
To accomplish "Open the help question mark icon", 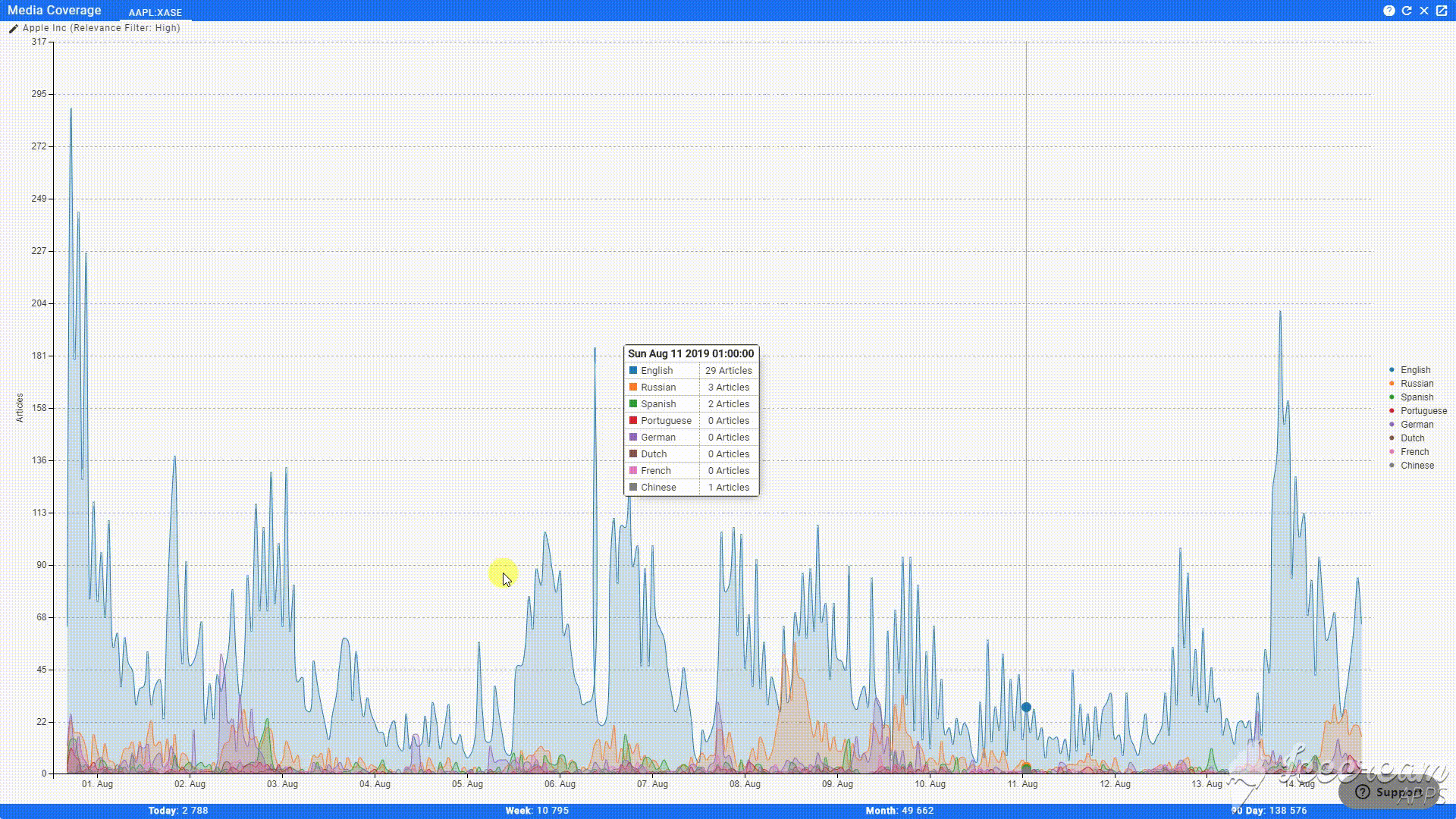I will pyautogui.click(x=1389, y=11).
